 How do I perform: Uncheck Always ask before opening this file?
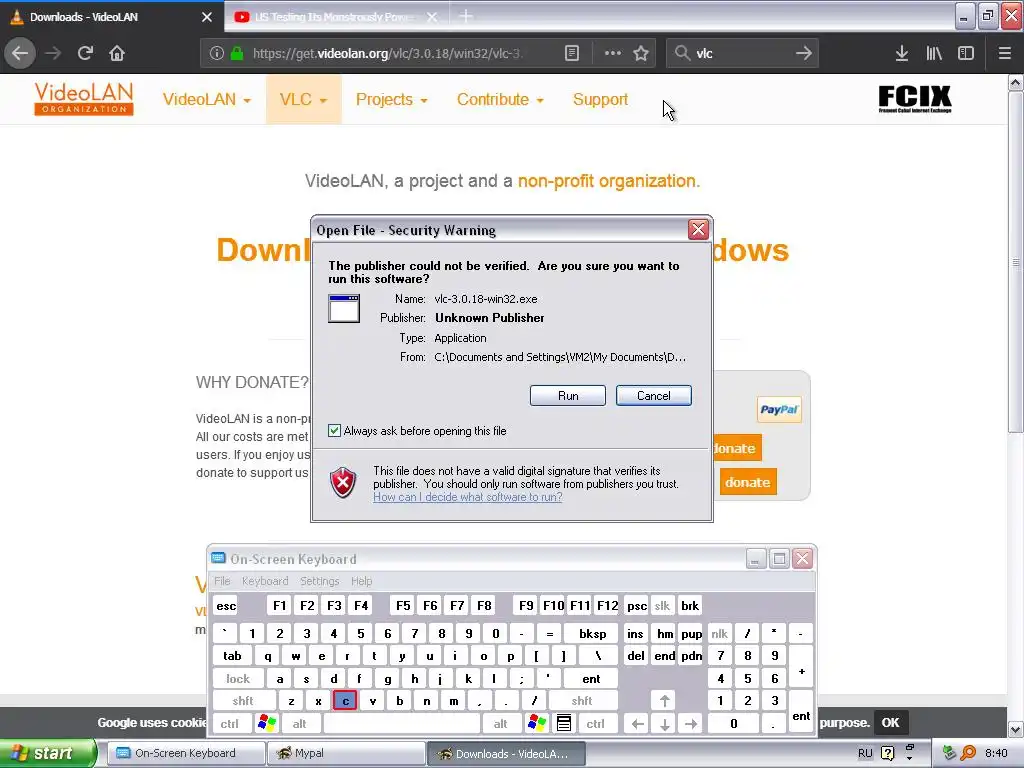coord(334,430)
